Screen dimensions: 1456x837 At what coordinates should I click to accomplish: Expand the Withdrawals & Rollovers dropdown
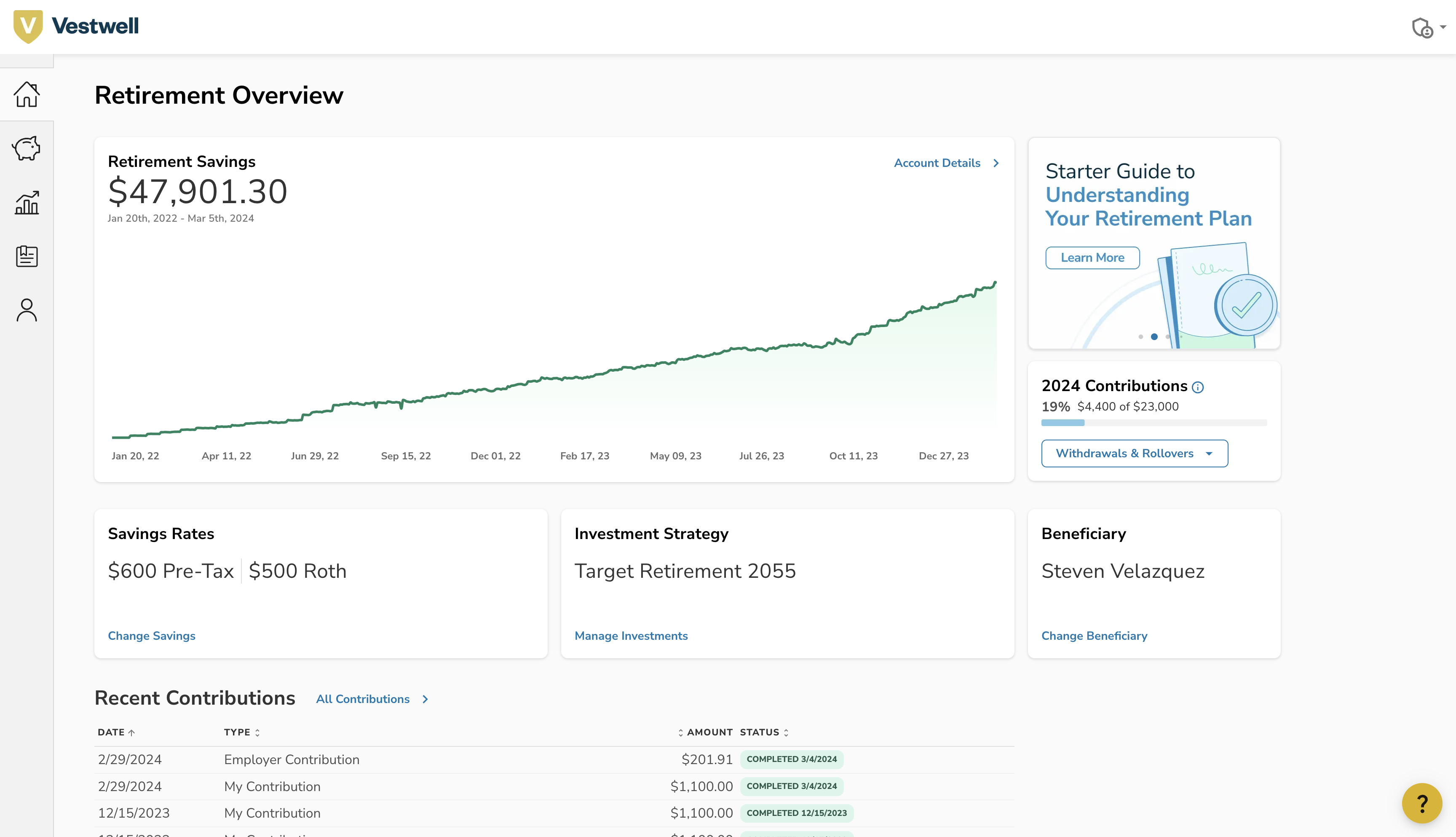coord(1134,453)
